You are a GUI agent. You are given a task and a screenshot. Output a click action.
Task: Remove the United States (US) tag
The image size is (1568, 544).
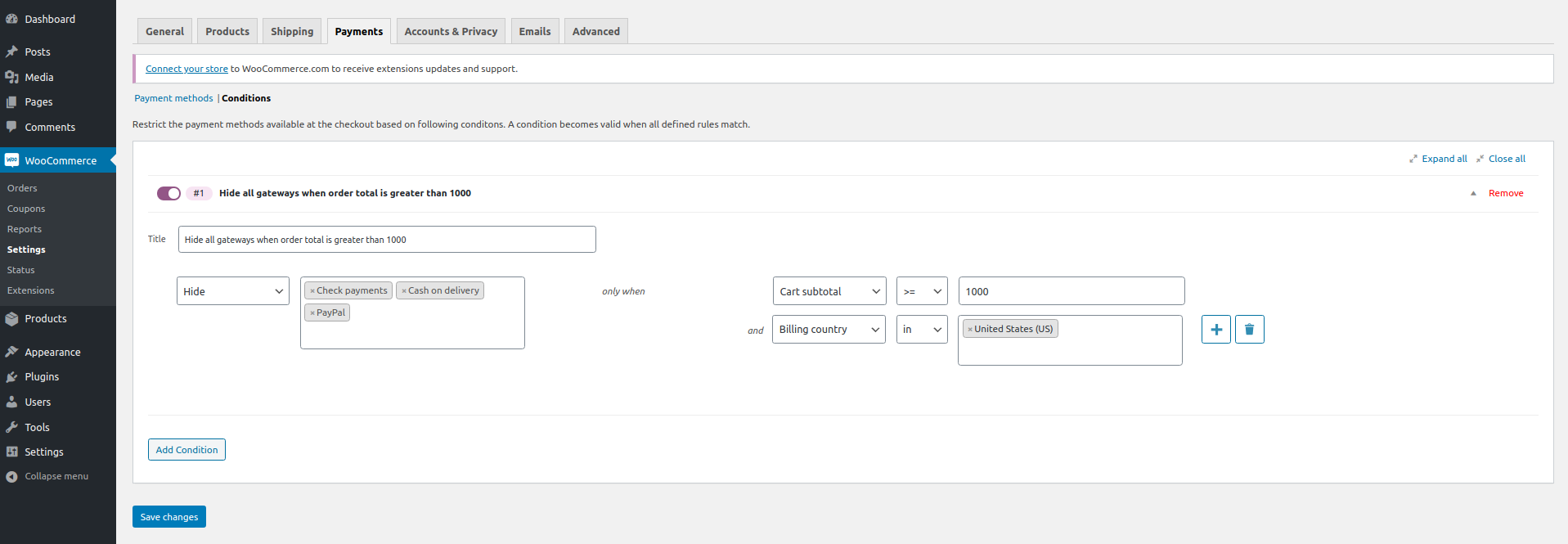[x=970, y=329]
